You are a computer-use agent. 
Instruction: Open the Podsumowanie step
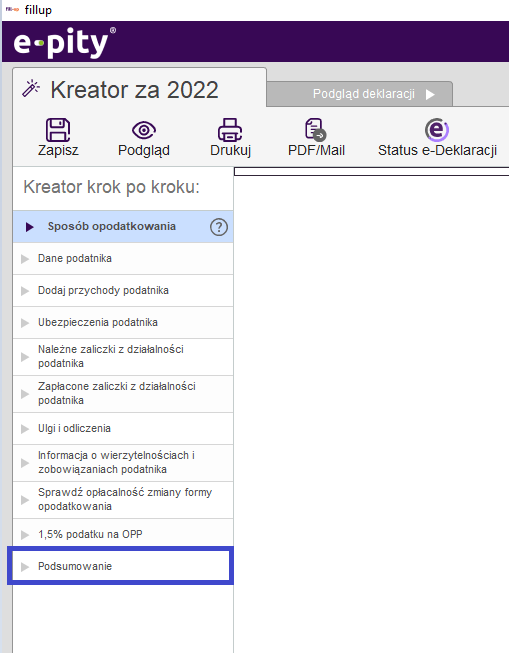click(121, 566)
